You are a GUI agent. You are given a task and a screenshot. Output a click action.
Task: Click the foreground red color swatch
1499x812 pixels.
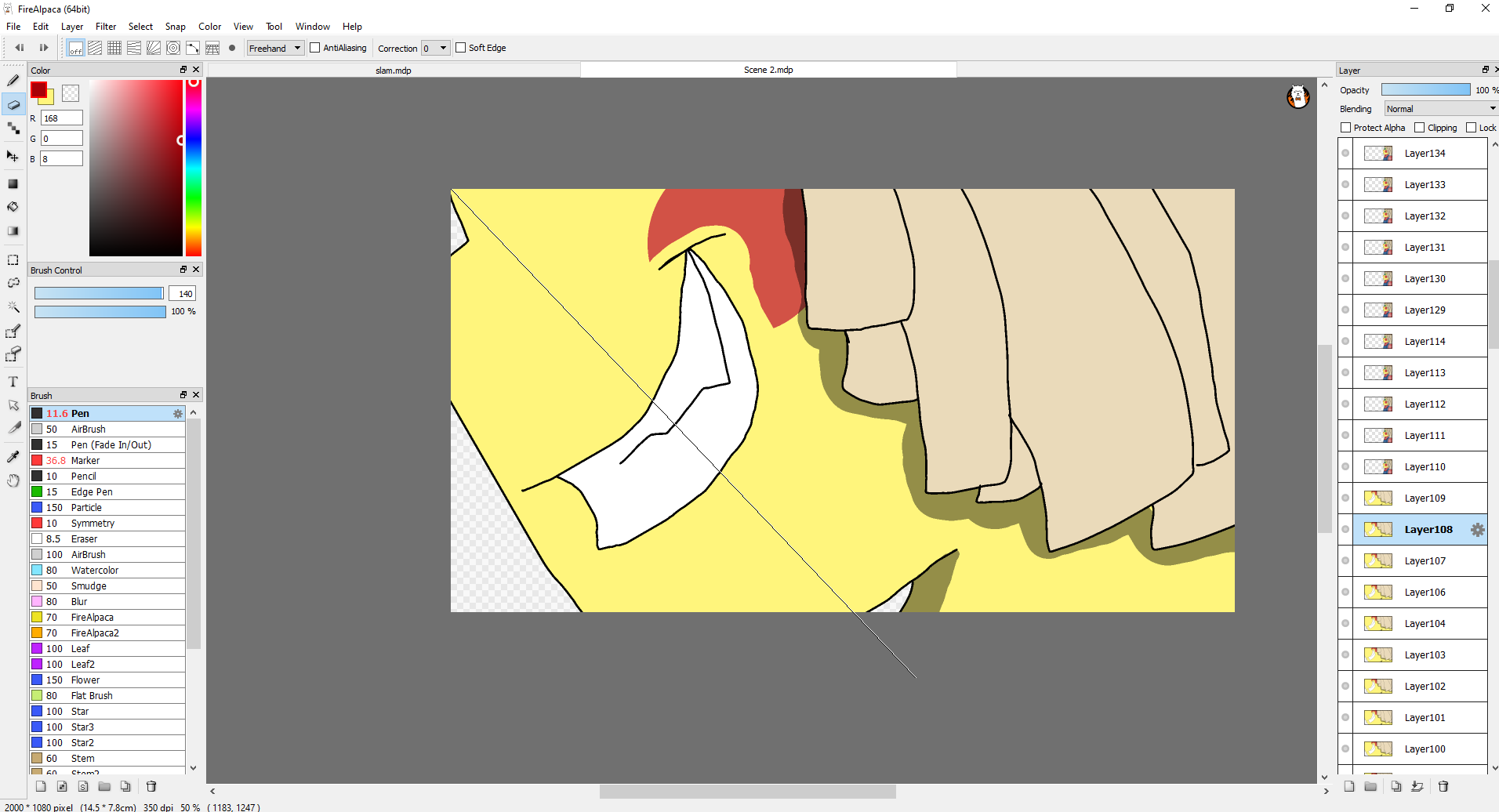[x=38, y=90]
